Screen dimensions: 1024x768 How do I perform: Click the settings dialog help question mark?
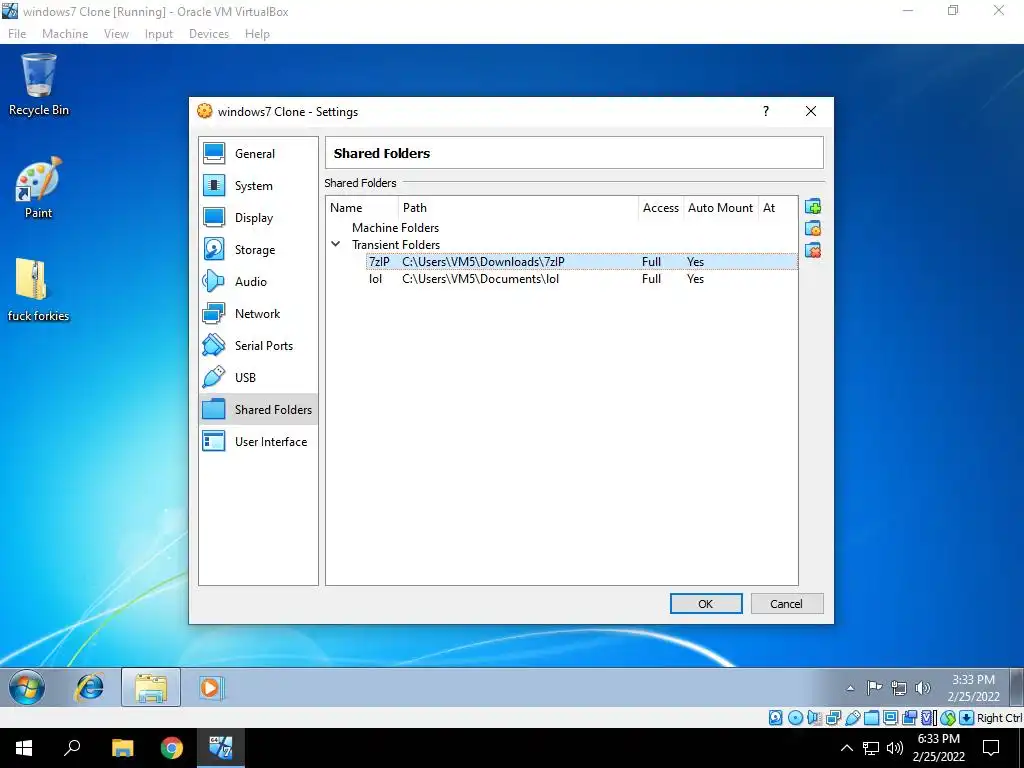[765, 111]
